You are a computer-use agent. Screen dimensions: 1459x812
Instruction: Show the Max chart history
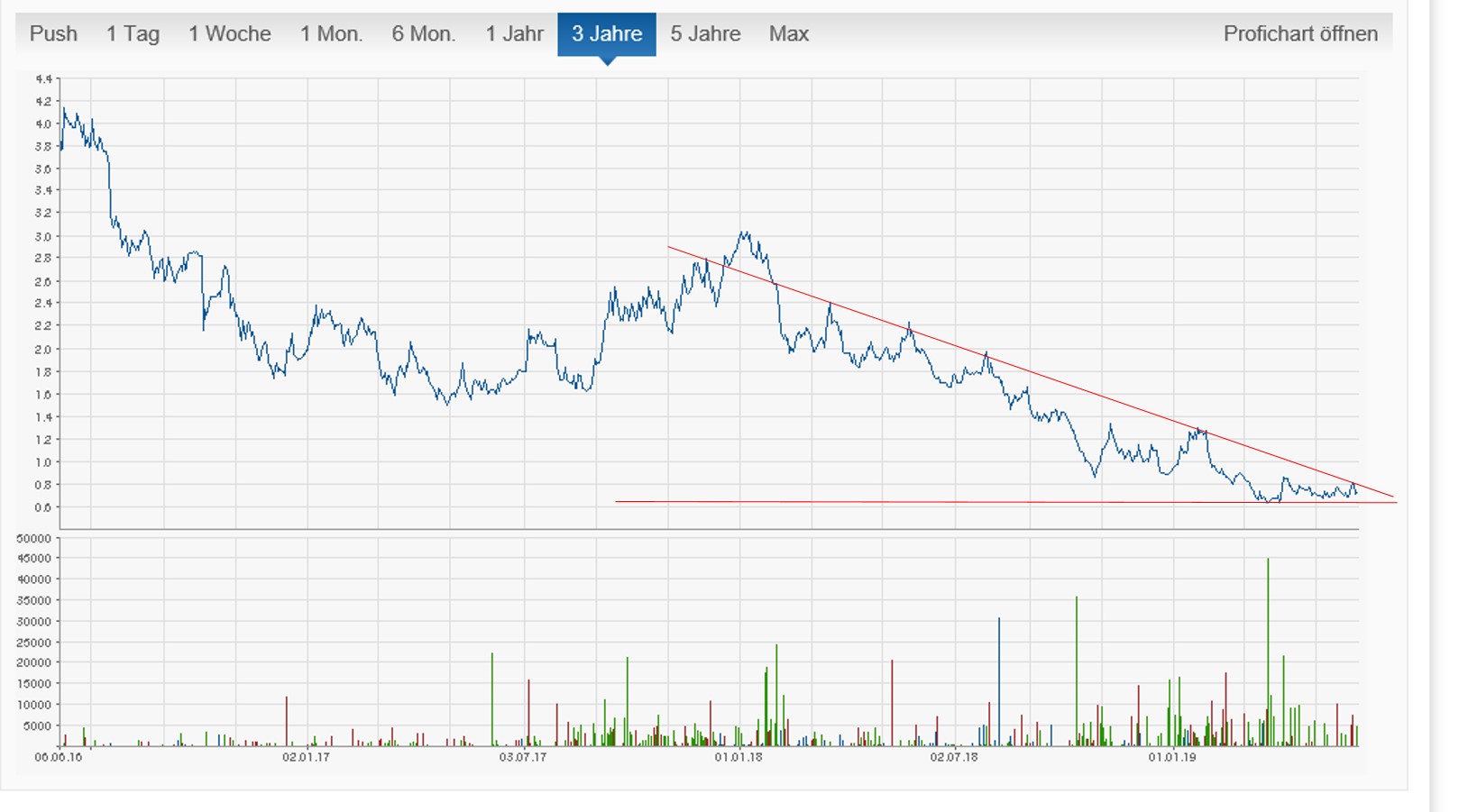788,34
